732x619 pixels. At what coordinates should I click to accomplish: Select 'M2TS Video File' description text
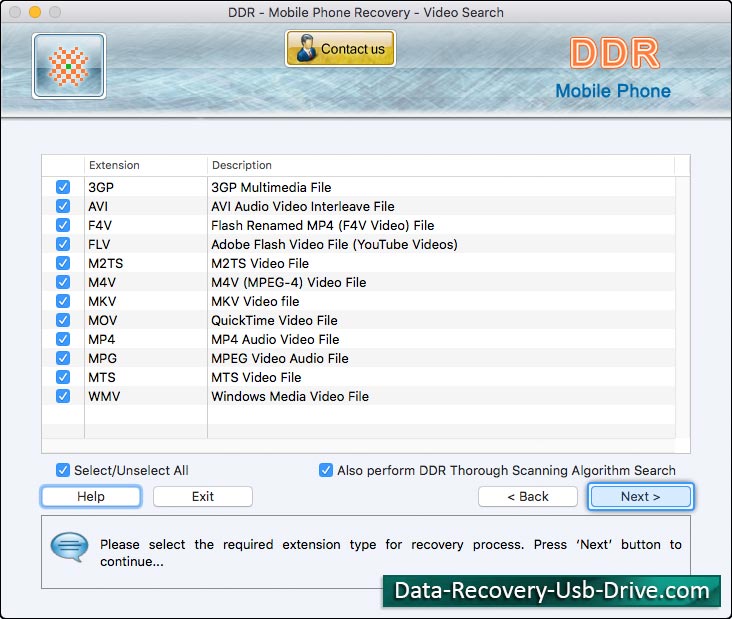tap(260, 263)
